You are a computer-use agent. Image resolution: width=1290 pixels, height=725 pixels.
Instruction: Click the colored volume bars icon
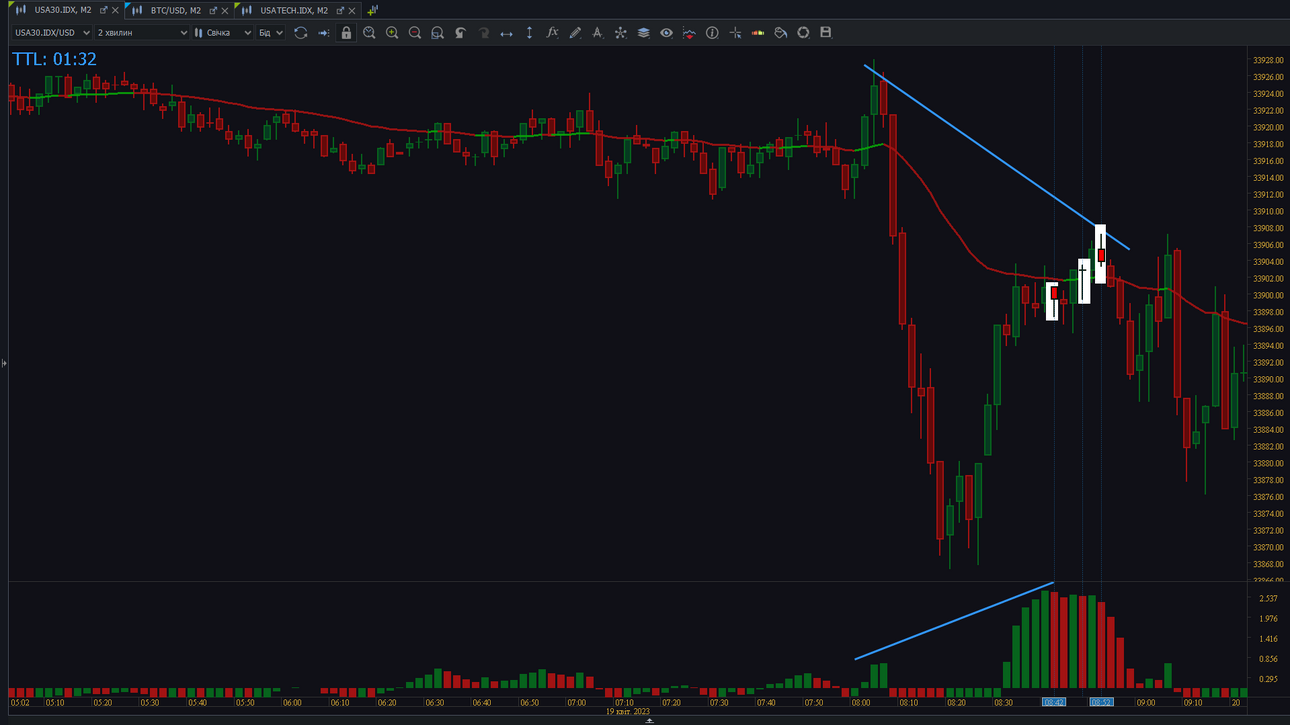[758, 33]
